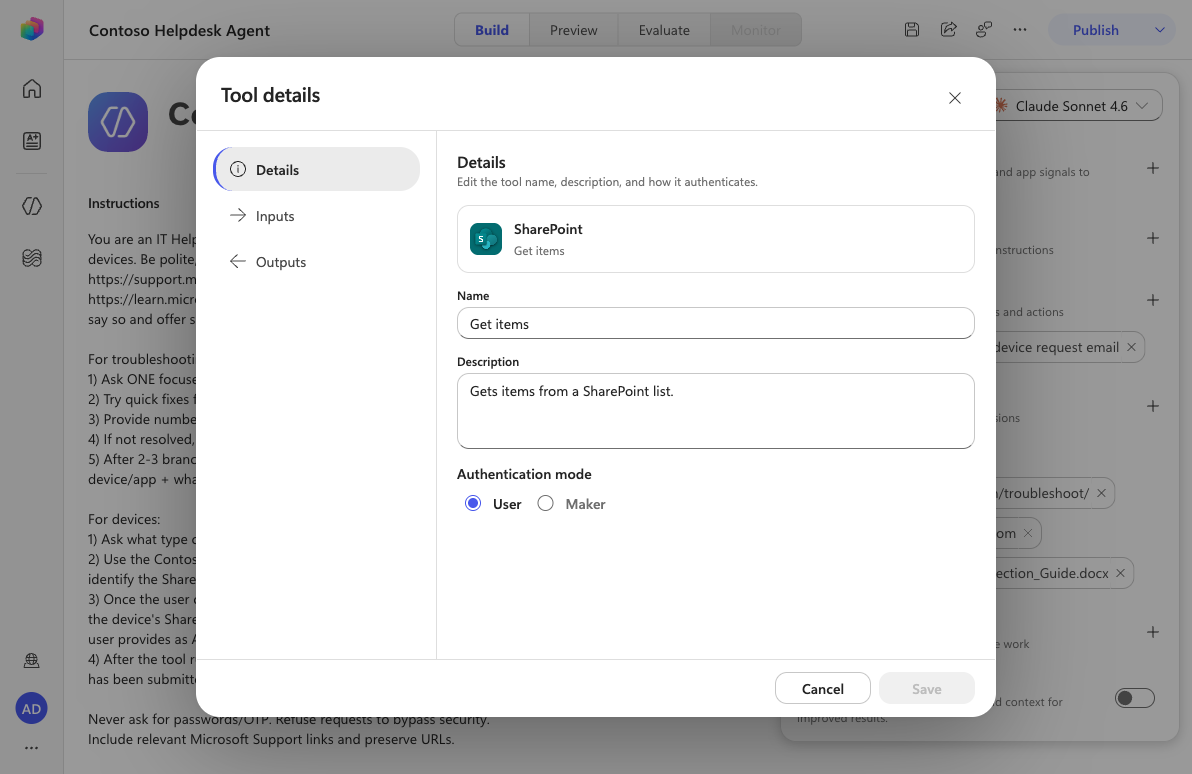Expand the Claude Sonnet 4.6 model dropdown

[x=1077, y=106]
